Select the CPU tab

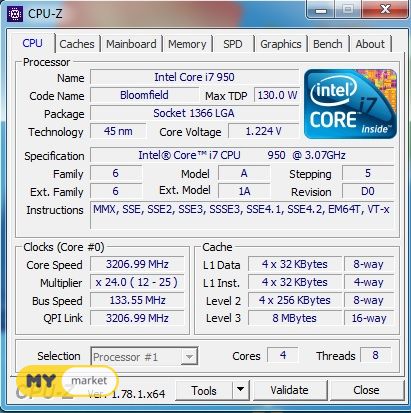pyautogui.click(x=32, y=43)
